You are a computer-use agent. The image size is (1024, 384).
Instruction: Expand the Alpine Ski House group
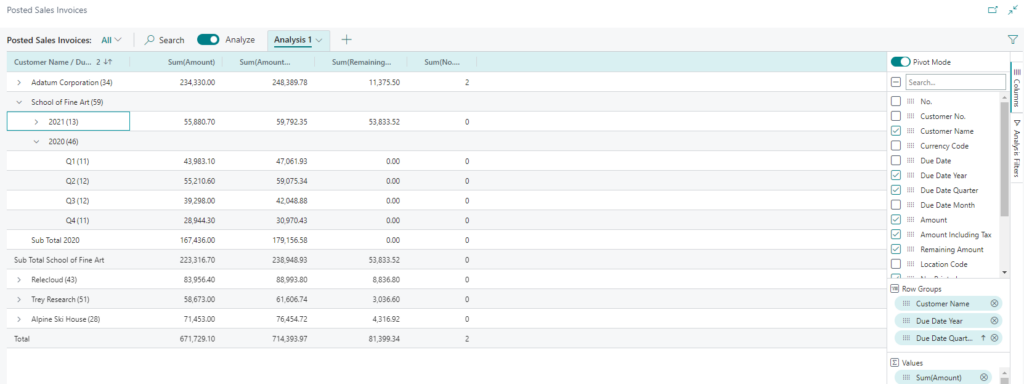pos(19,319)
